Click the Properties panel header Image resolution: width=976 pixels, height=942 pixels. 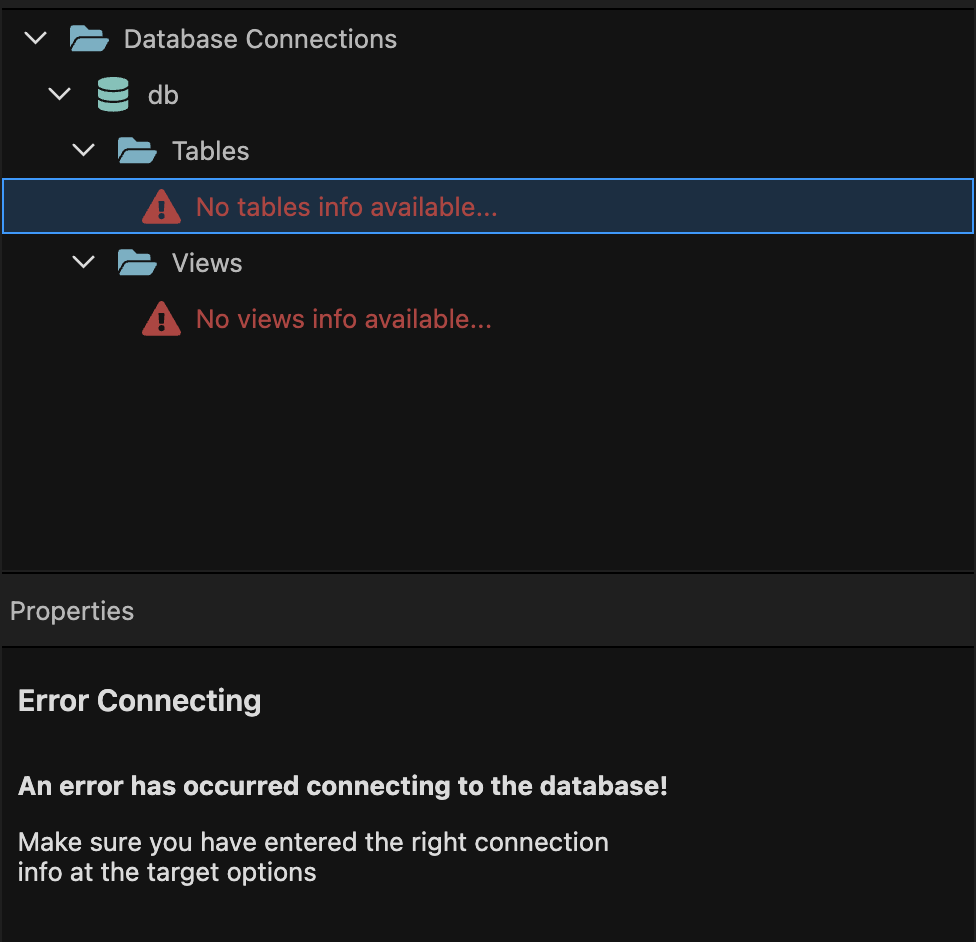[x=72, y=611]
